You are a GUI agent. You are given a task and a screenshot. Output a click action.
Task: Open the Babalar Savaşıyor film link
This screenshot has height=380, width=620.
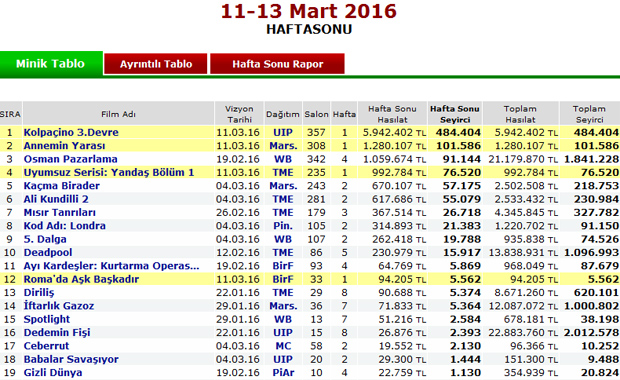point(71,359)
